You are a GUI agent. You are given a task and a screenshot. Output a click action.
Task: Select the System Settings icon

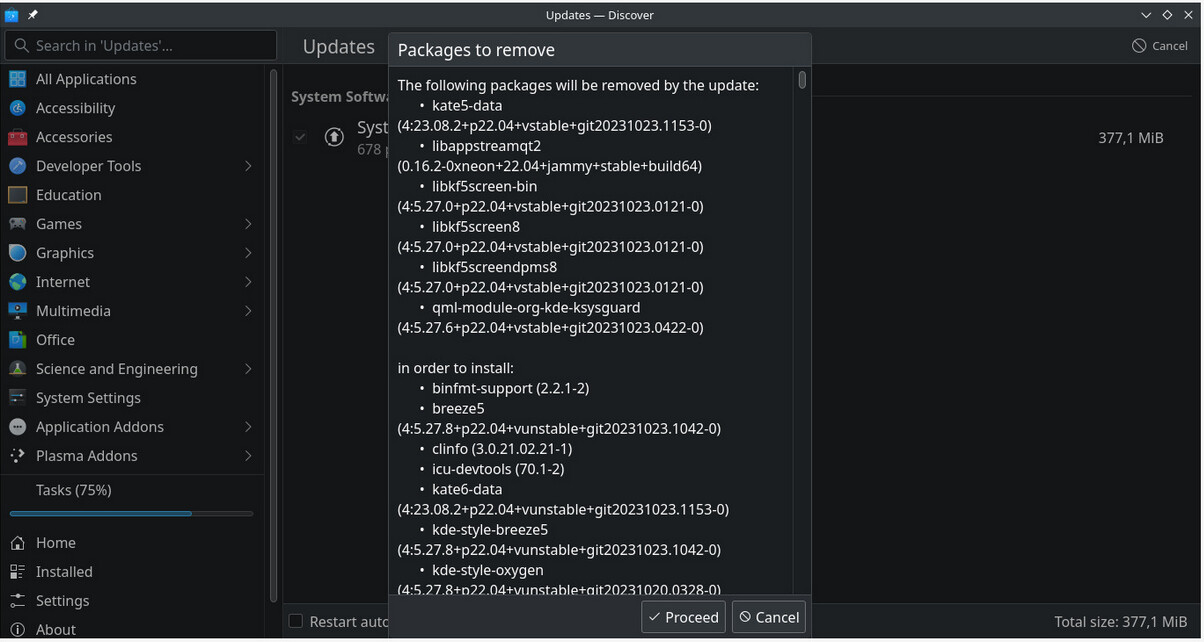[17, 398]
